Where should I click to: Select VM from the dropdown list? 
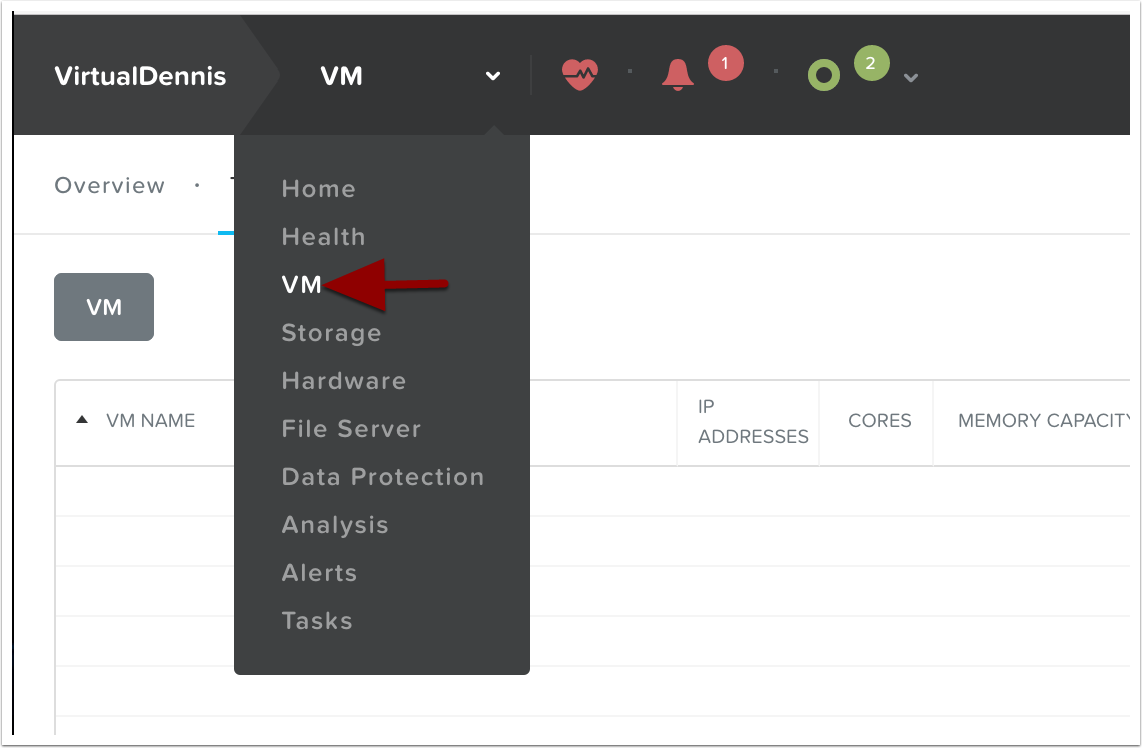coord(301,285)
